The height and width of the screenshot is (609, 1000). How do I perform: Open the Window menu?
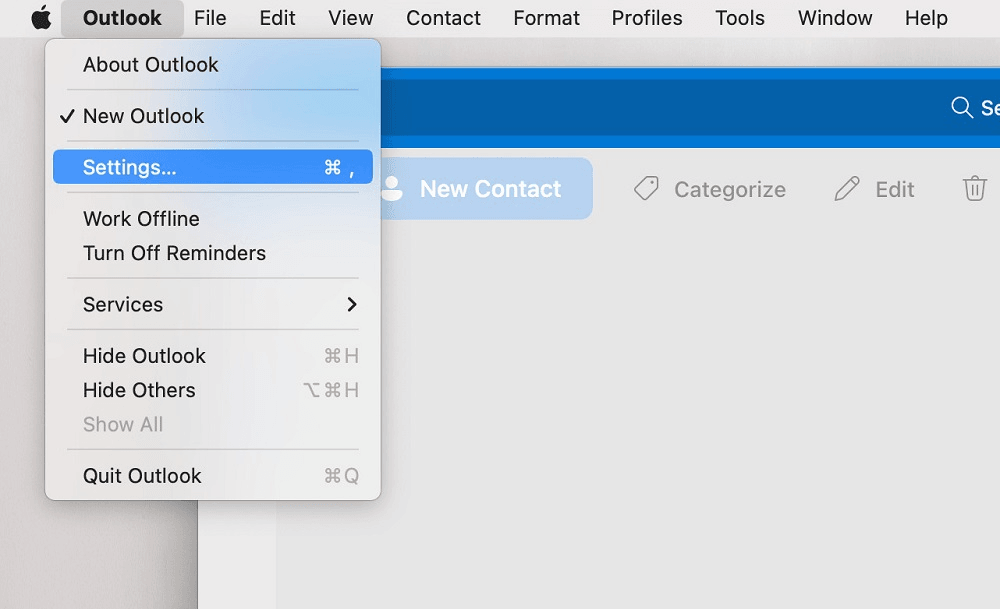coord(835,17)
